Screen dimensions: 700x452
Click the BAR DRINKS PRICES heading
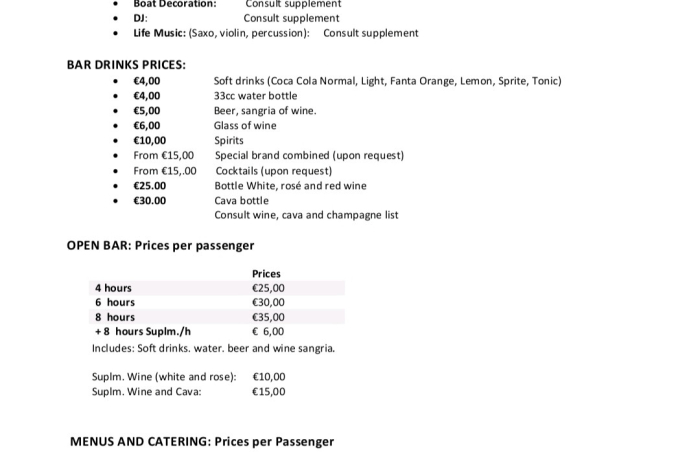[126, 65]
